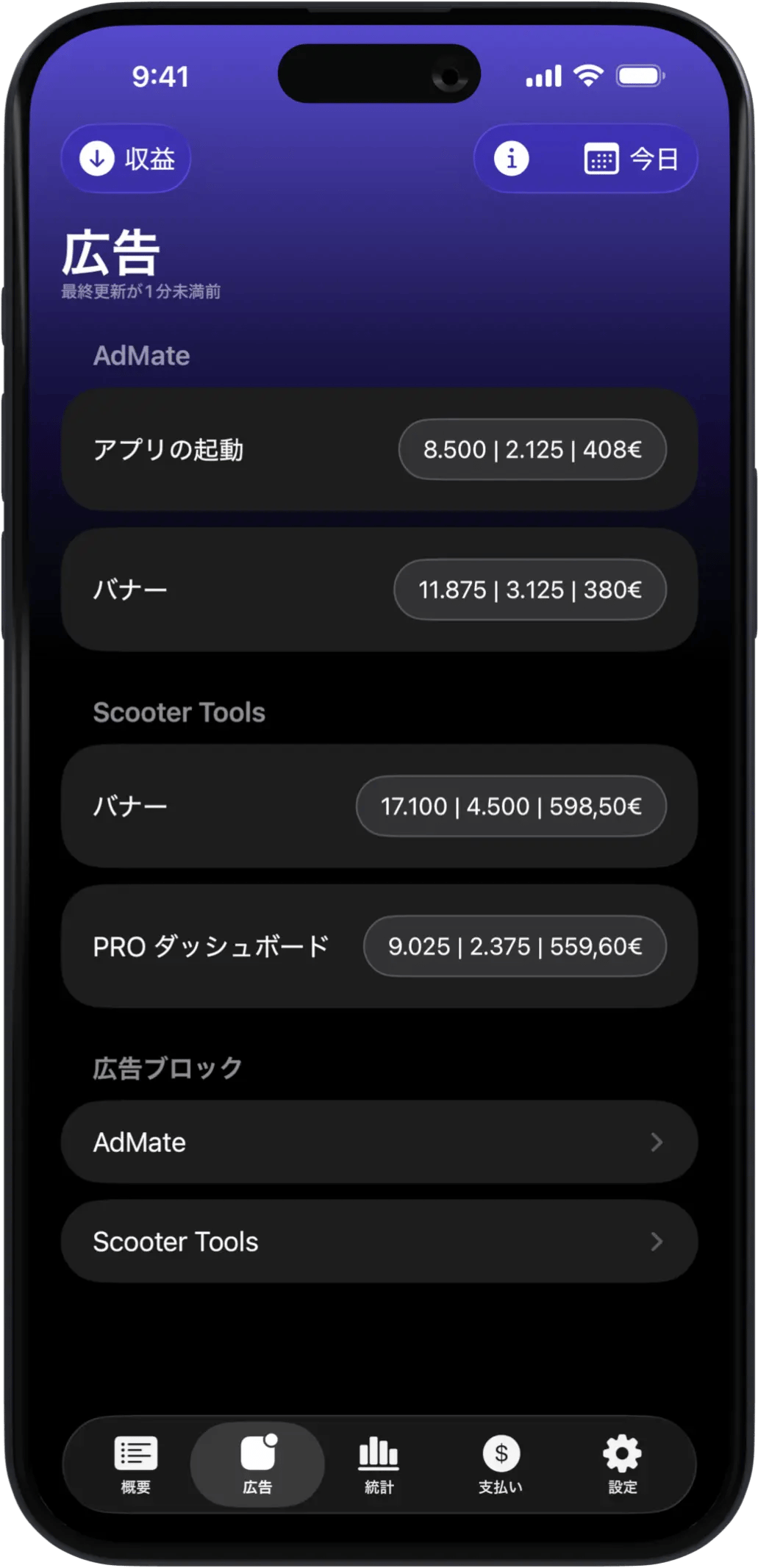Image resolution: width=758 pixels, height=1568 pixels.
Task: Open the 支払い dollar icon
Action: tap(501, 1453)
